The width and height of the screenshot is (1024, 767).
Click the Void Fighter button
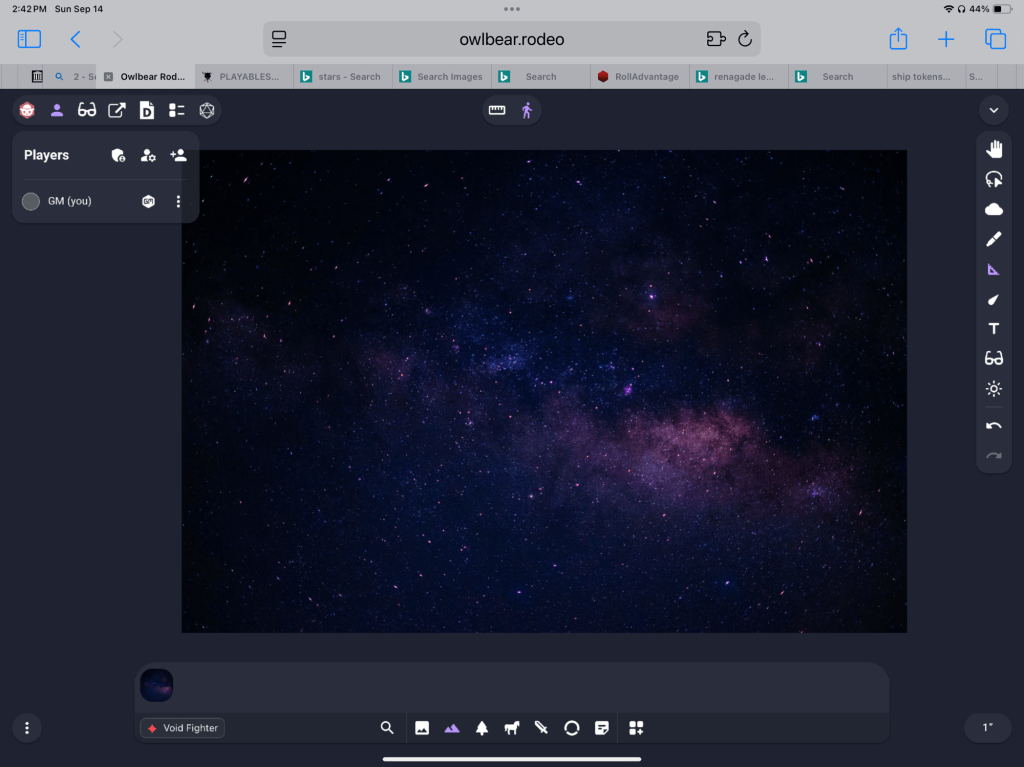pos(183,728)
